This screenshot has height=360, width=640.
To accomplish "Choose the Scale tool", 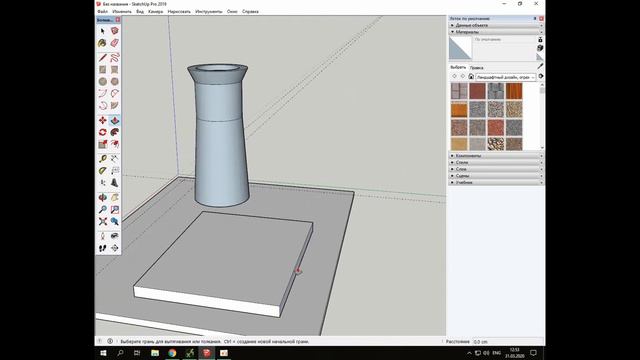I will (x=102, y=144).
